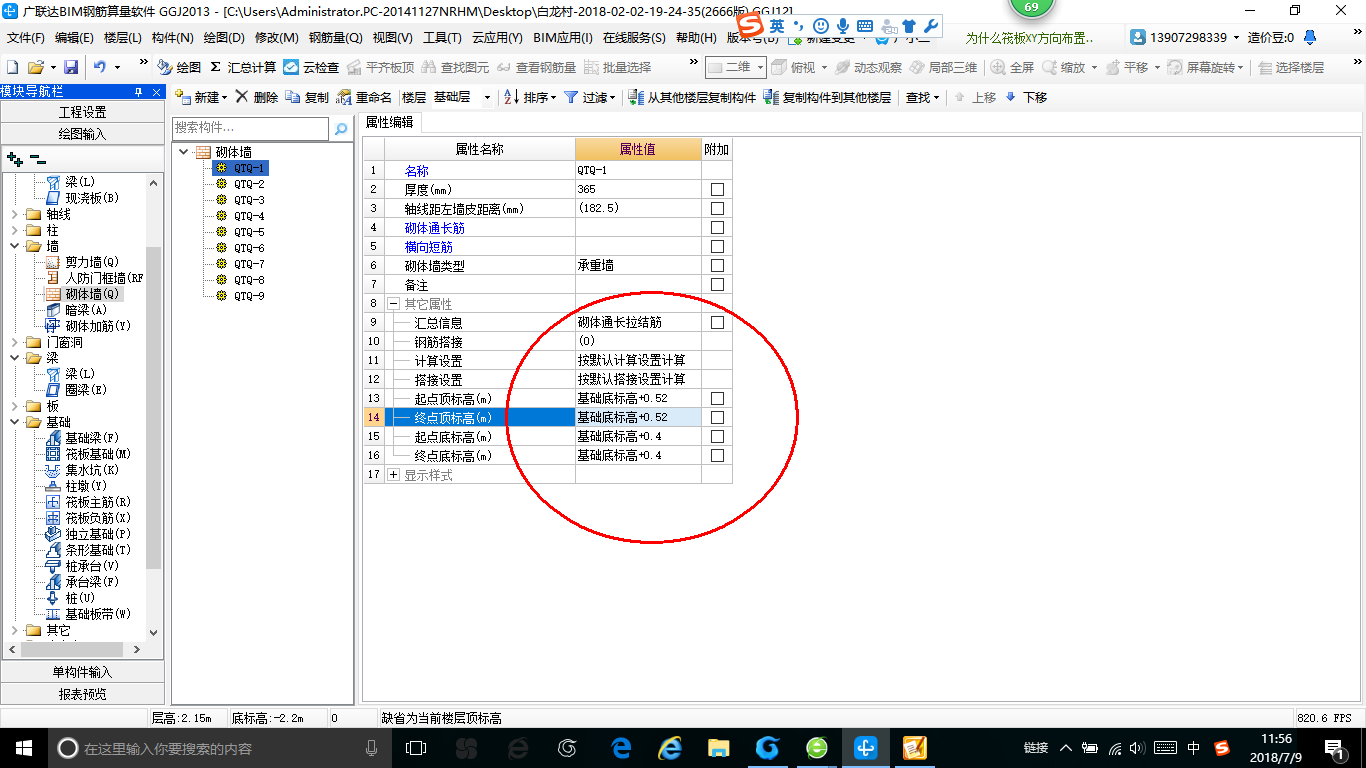Open the 构件(N) menu
Viewport: 1366px width, 768px height.
pos(172,38)
